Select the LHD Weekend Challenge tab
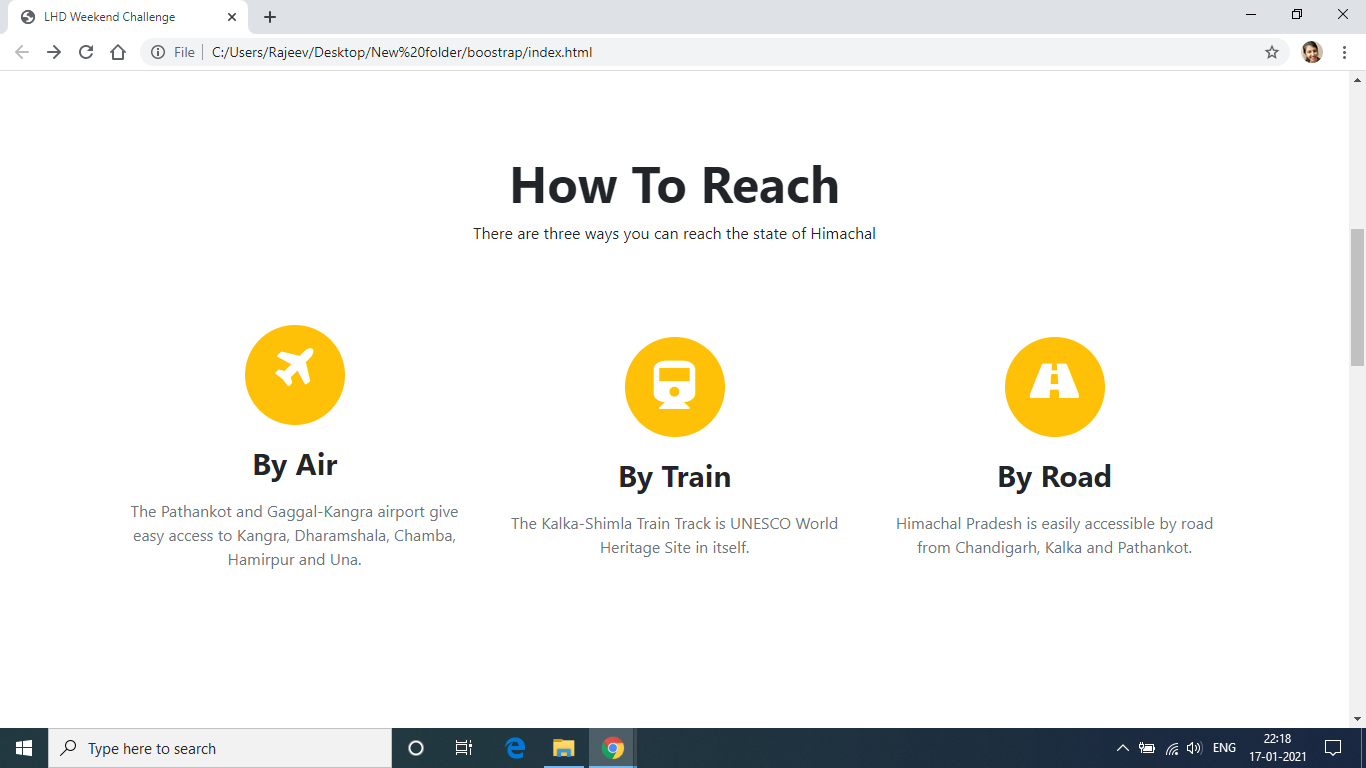Screen dimensions: 1366x768 coord(120,16)
